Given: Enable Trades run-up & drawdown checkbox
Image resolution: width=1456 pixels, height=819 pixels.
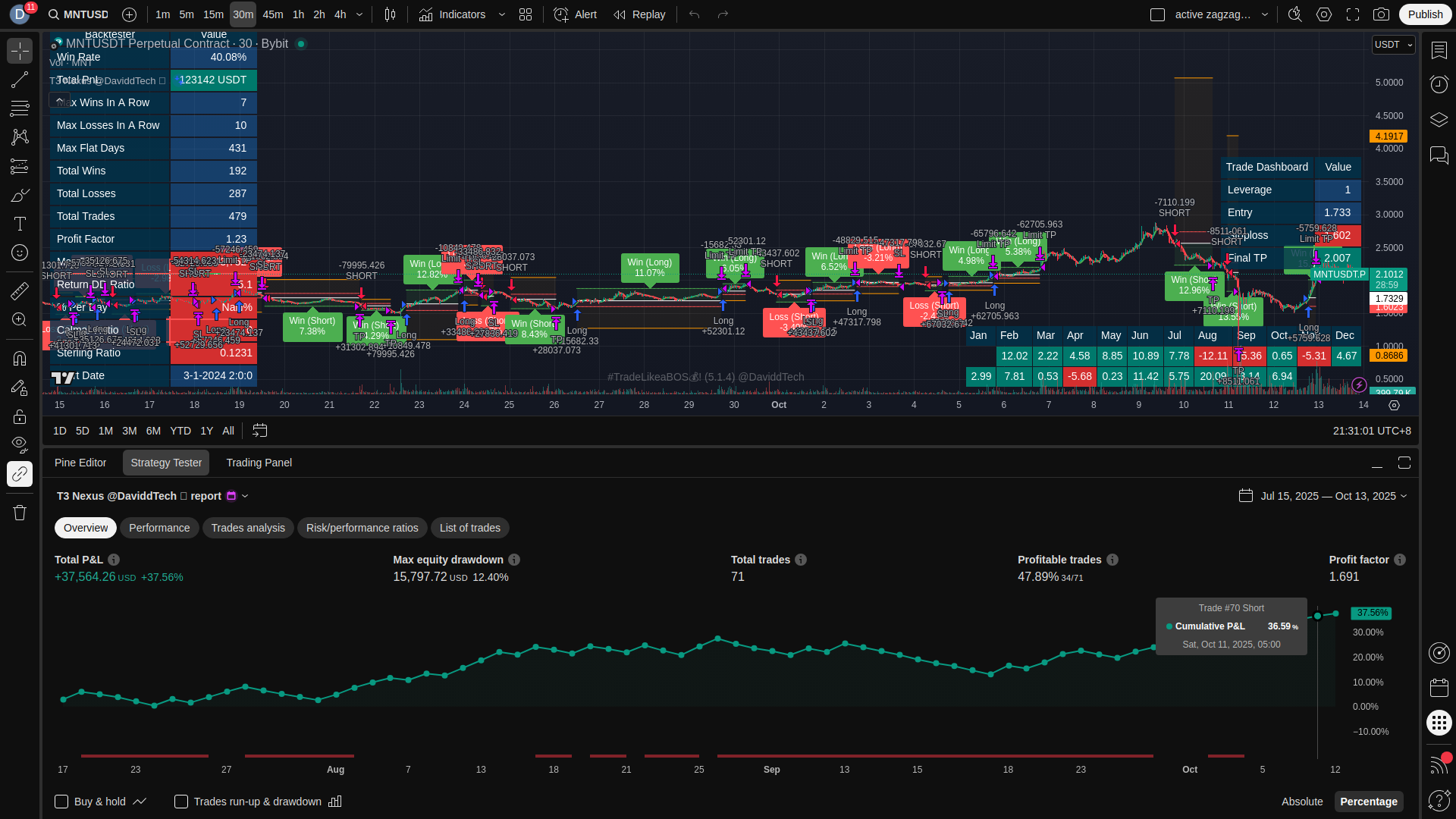Looking at the screenshot, I should (x=181, y=802).
